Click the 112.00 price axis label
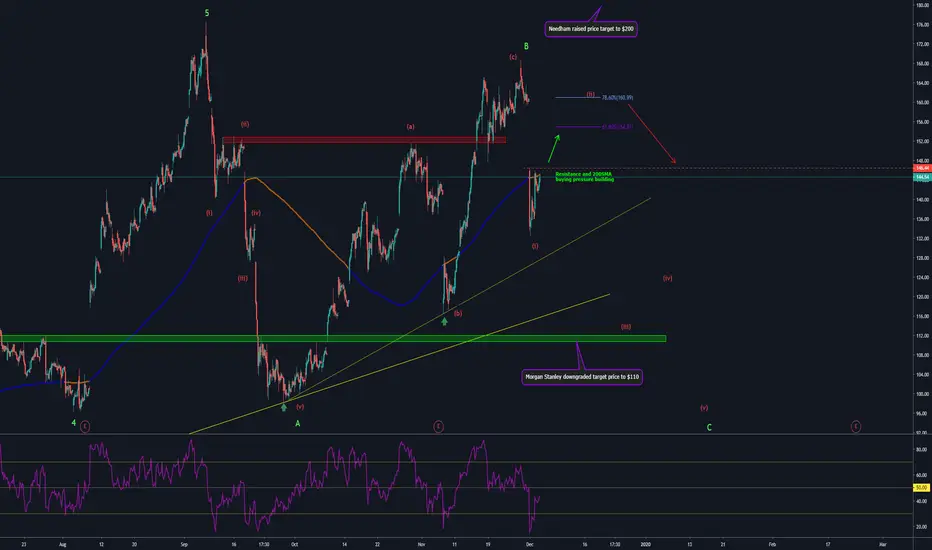The width and height of the screenshot is (932, 550). 922,336
